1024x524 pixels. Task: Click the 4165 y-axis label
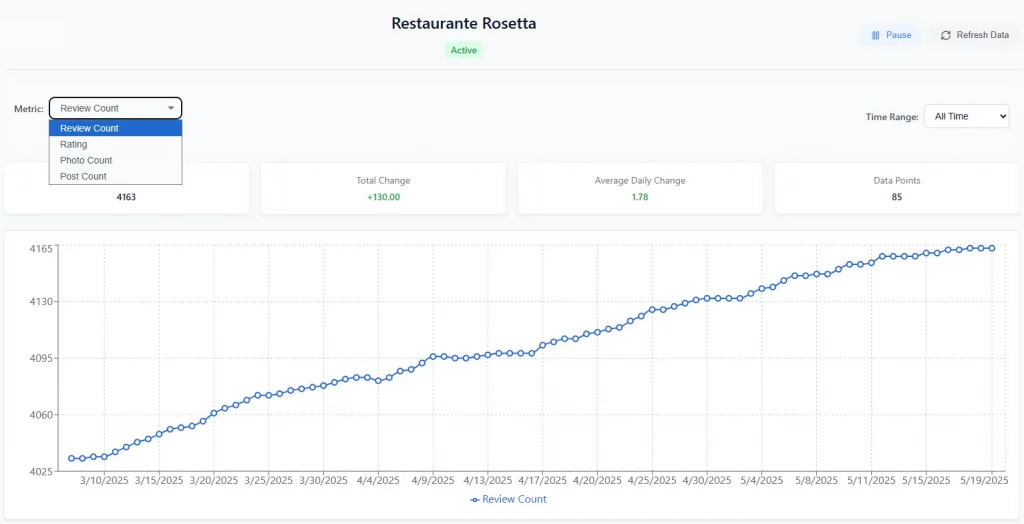point(40,249)
